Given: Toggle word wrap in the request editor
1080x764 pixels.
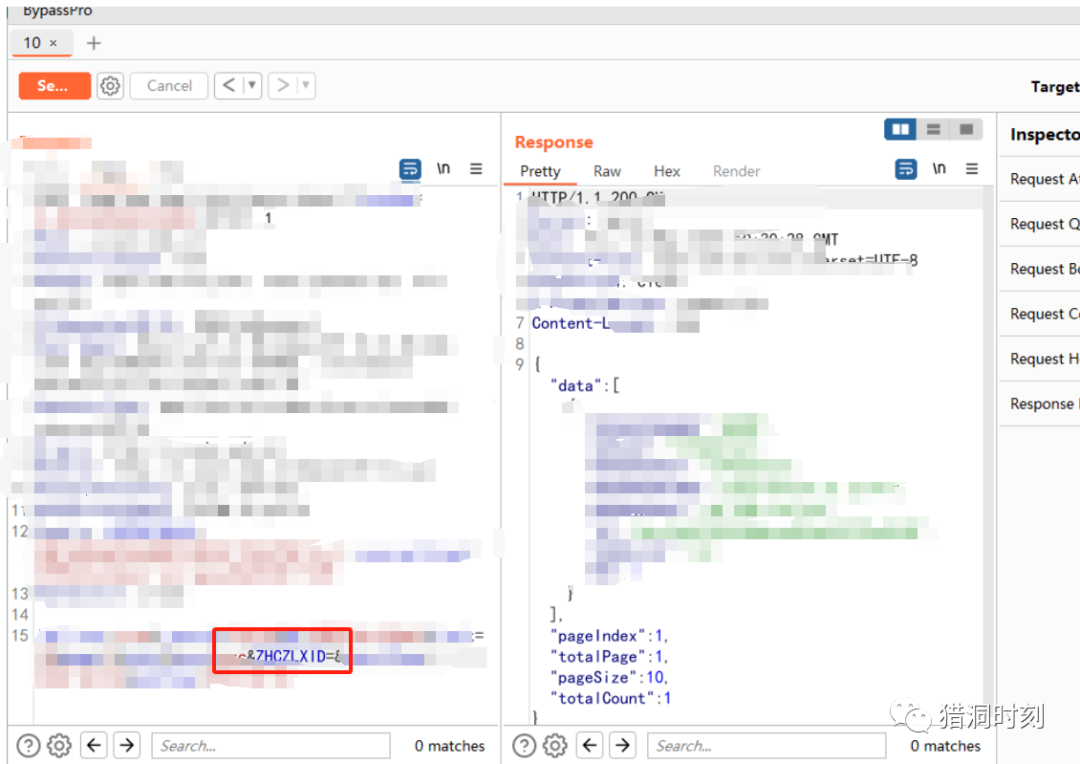Looking at the screenshot, I should 410,169.
